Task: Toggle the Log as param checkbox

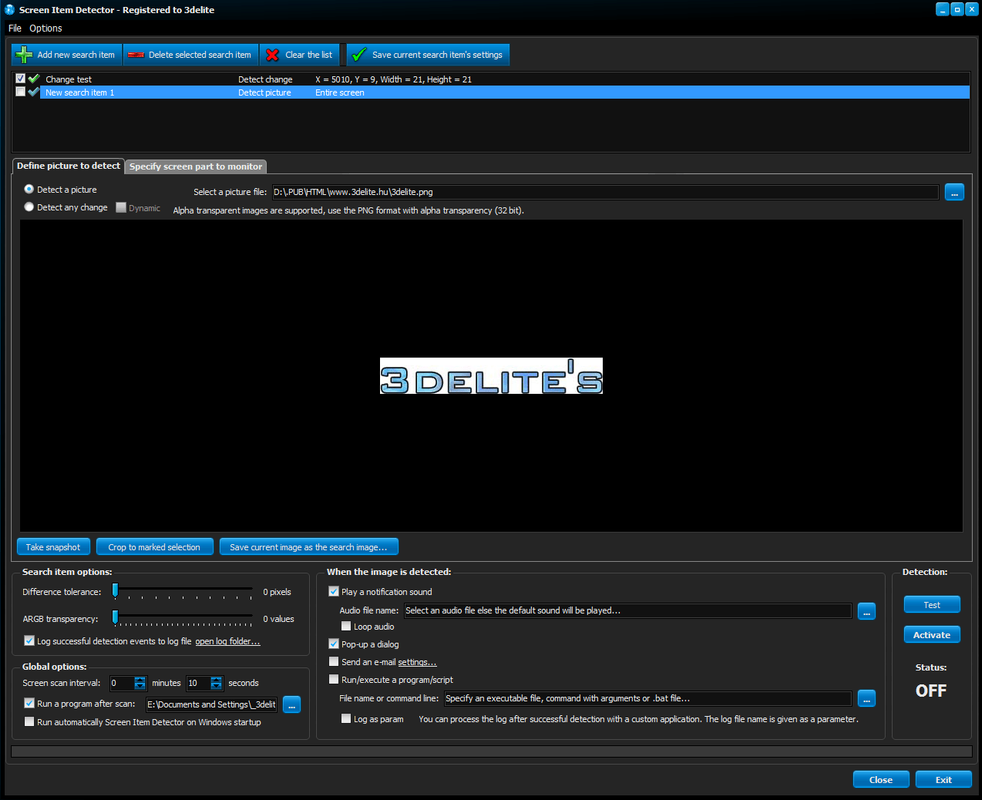Action: [346, 719]
